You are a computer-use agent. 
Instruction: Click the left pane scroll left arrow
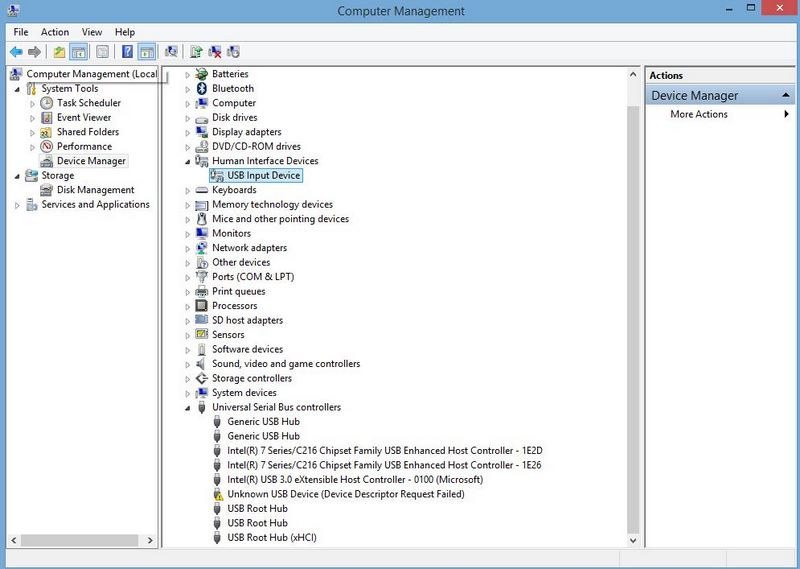coord(14,540)
